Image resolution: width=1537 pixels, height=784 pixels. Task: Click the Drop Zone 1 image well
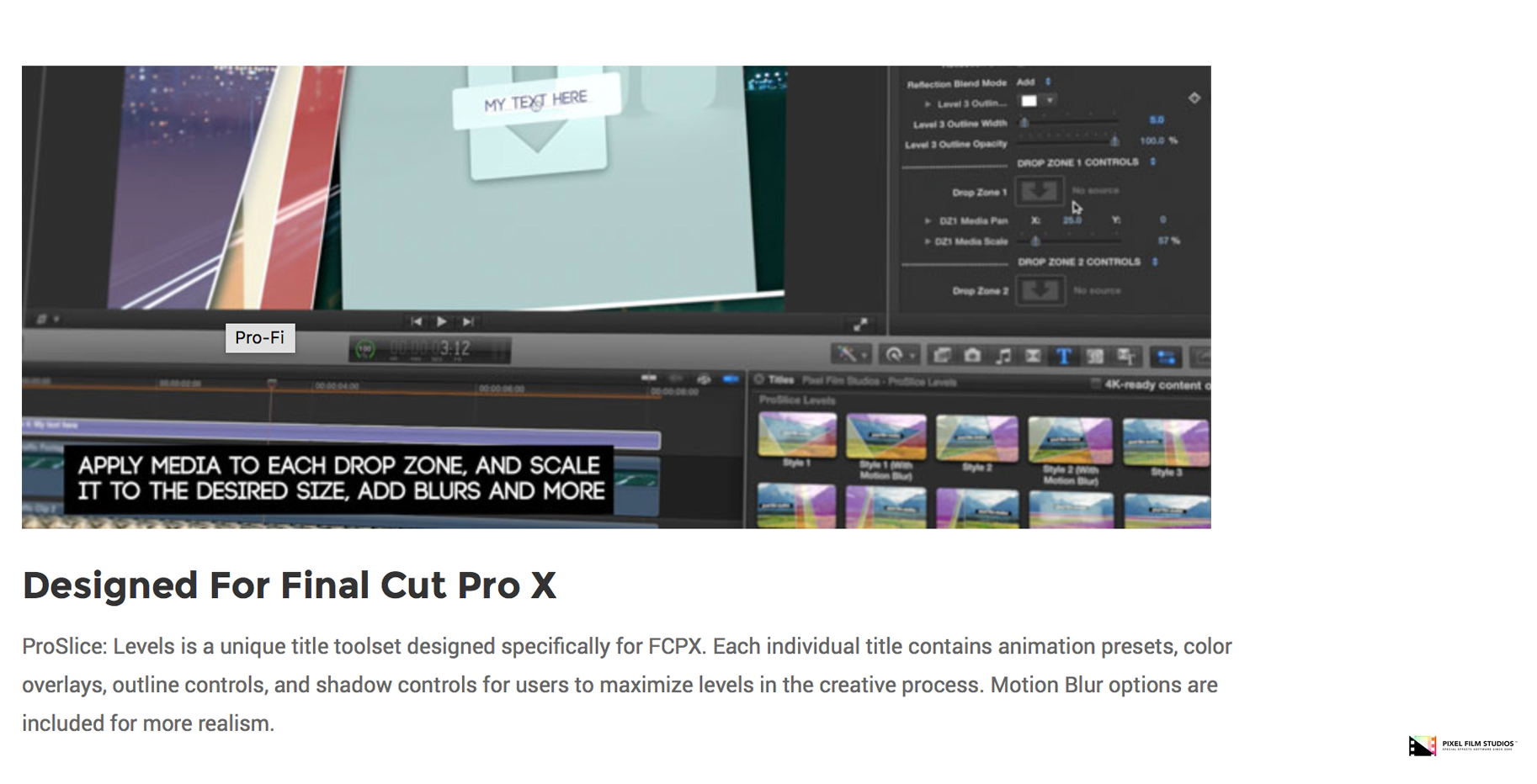[1039, 191]
